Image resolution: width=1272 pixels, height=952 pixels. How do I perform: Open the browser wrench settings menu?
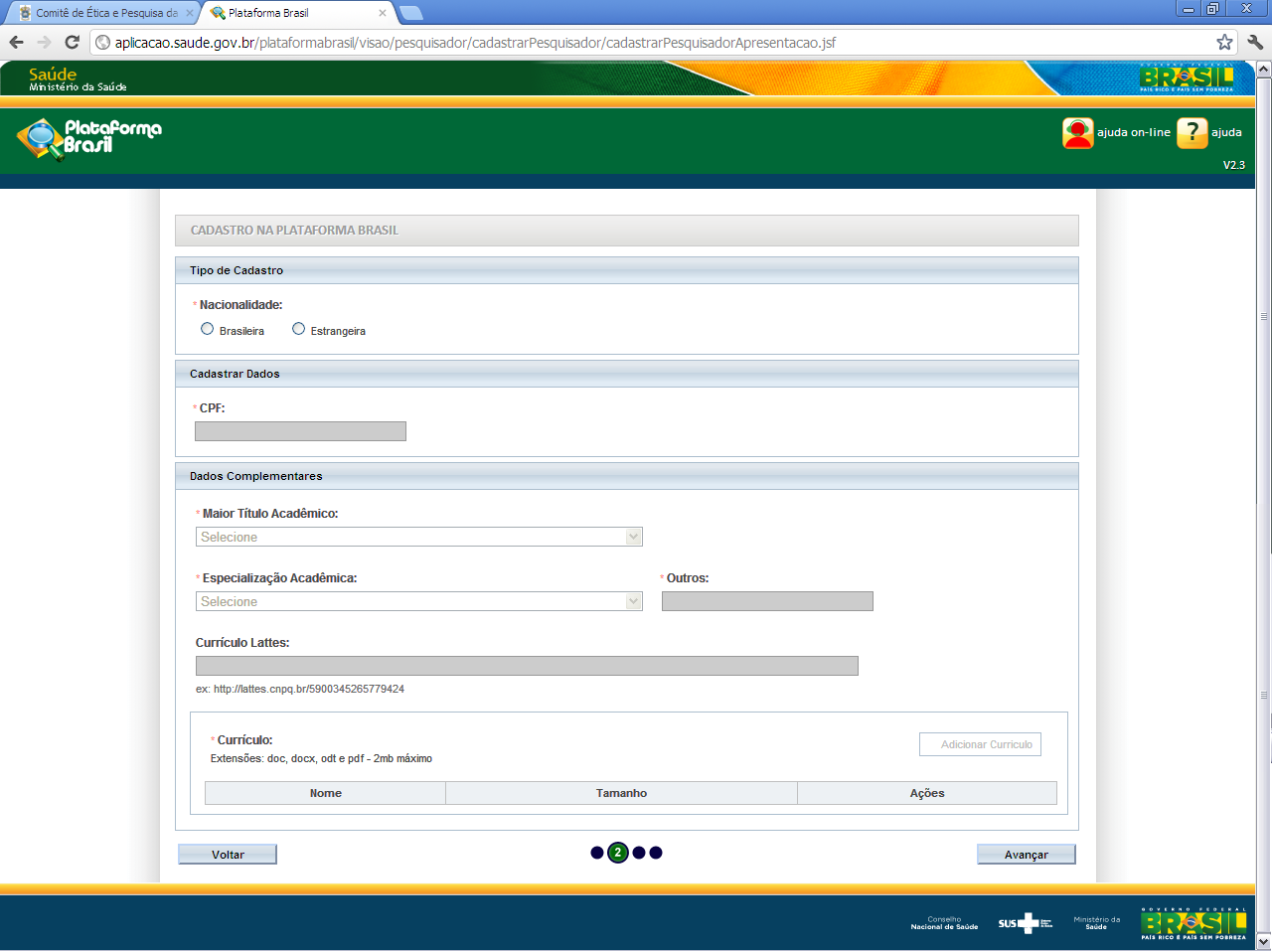pyautogui.click(x=1255, y=42)
